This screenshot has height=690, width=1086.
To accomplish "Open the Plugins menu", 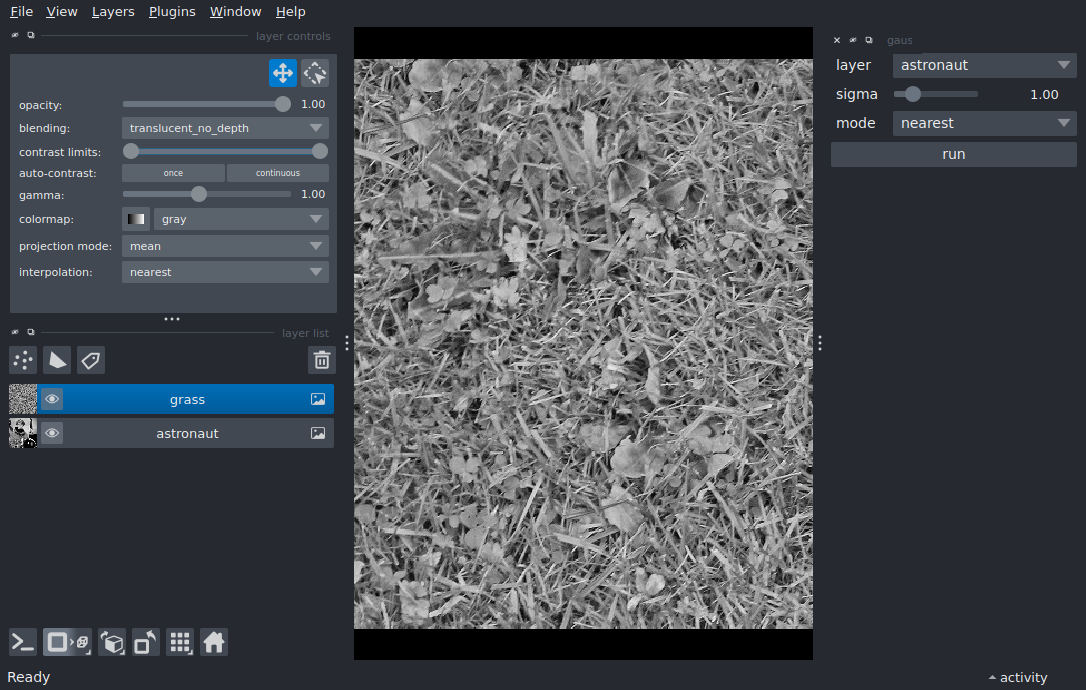I will (x=172, y=12).
